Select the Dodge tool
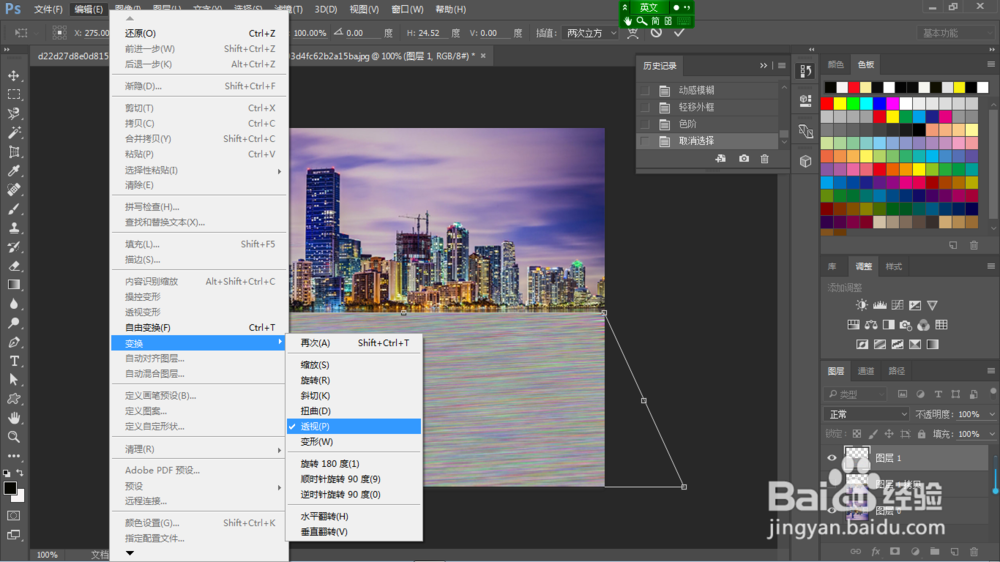This screenshot has height=562, width=1000. [x=13, y=323]
